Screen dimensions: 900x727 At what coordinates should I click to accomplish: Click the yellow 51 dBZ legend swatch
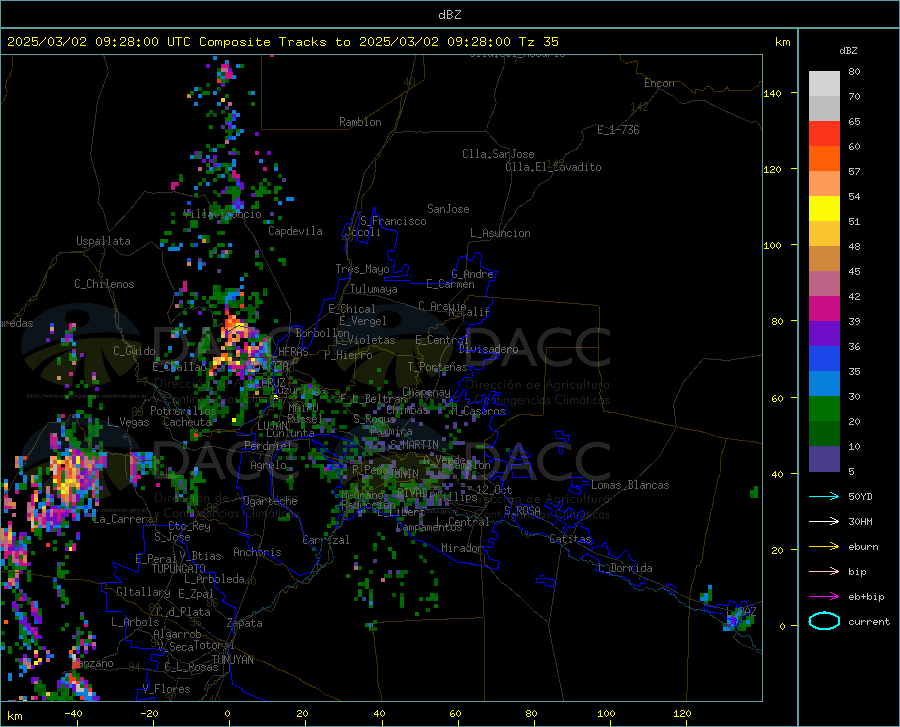tap(824, 209)
